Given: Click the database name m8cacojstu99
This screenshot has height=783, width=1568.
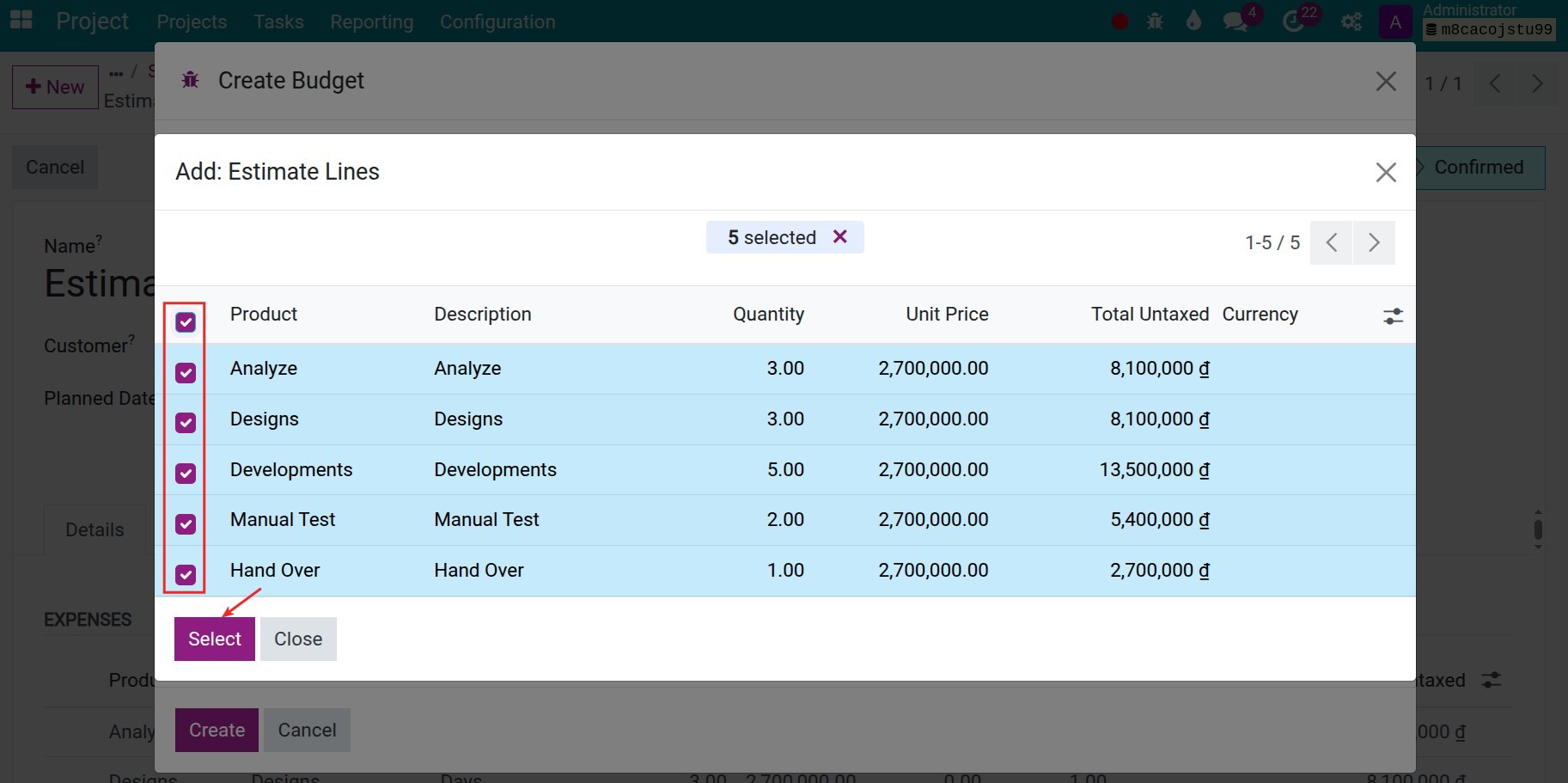Looking at the screenshot, I should (1489, 29).
